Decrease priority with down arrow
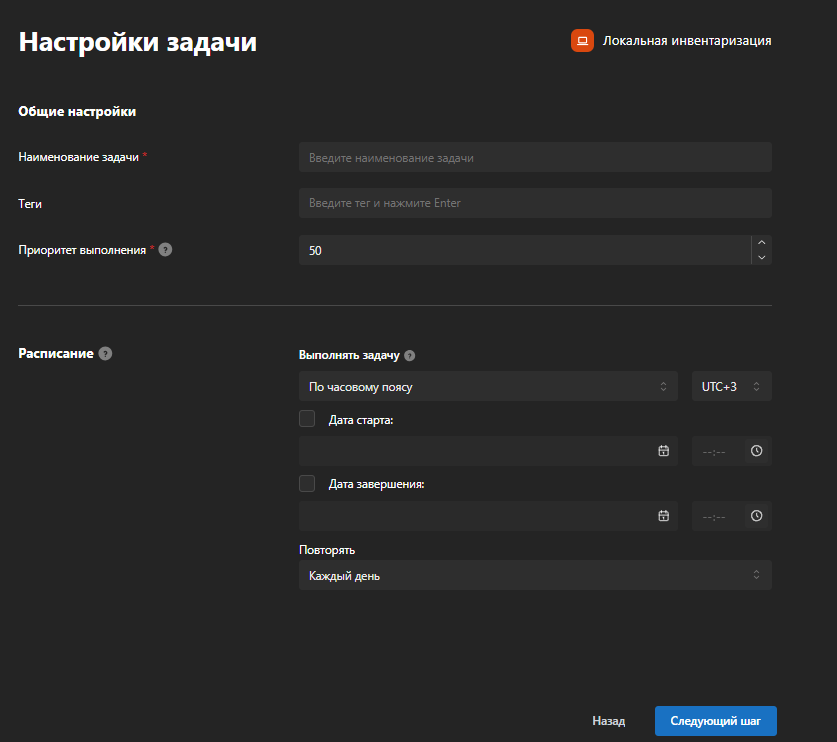 click(x=762, y=257)
